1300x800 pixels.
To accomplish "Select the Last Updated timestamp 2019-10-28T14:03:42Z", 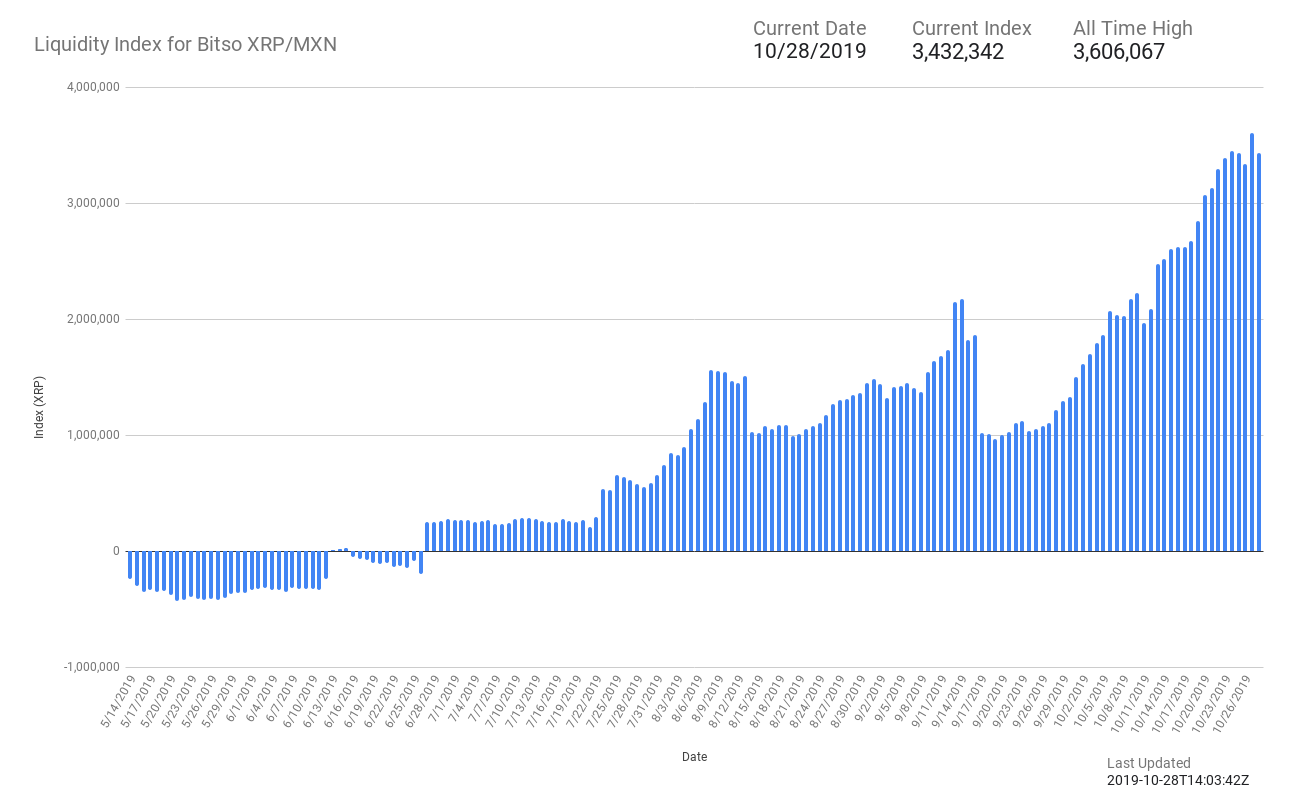I will point(1178,780).
